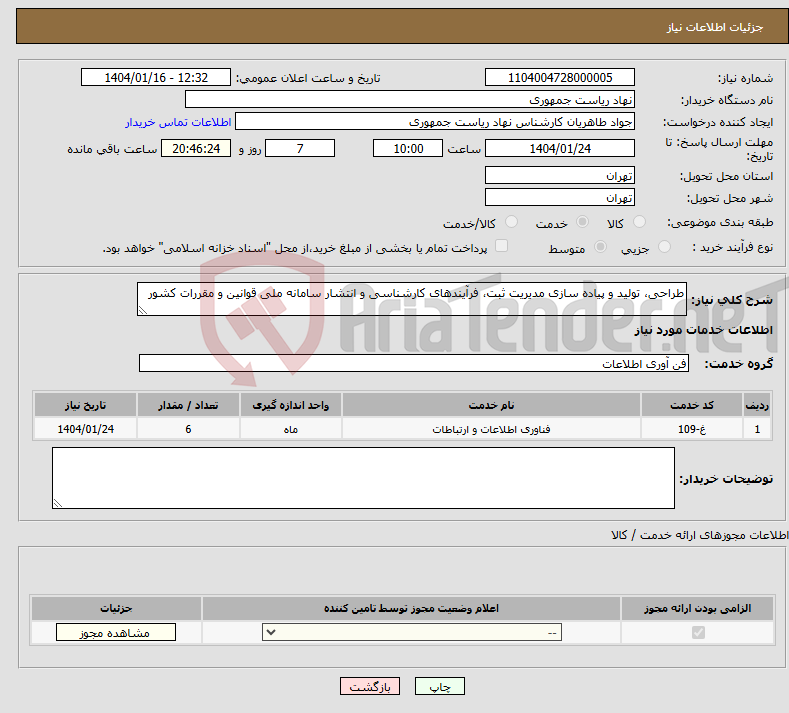Click the اعلام وضعیت مجوز توسط تامین کننده header
Screen dimensions: 789x713
pyautogui.click(x=411, y=608)
